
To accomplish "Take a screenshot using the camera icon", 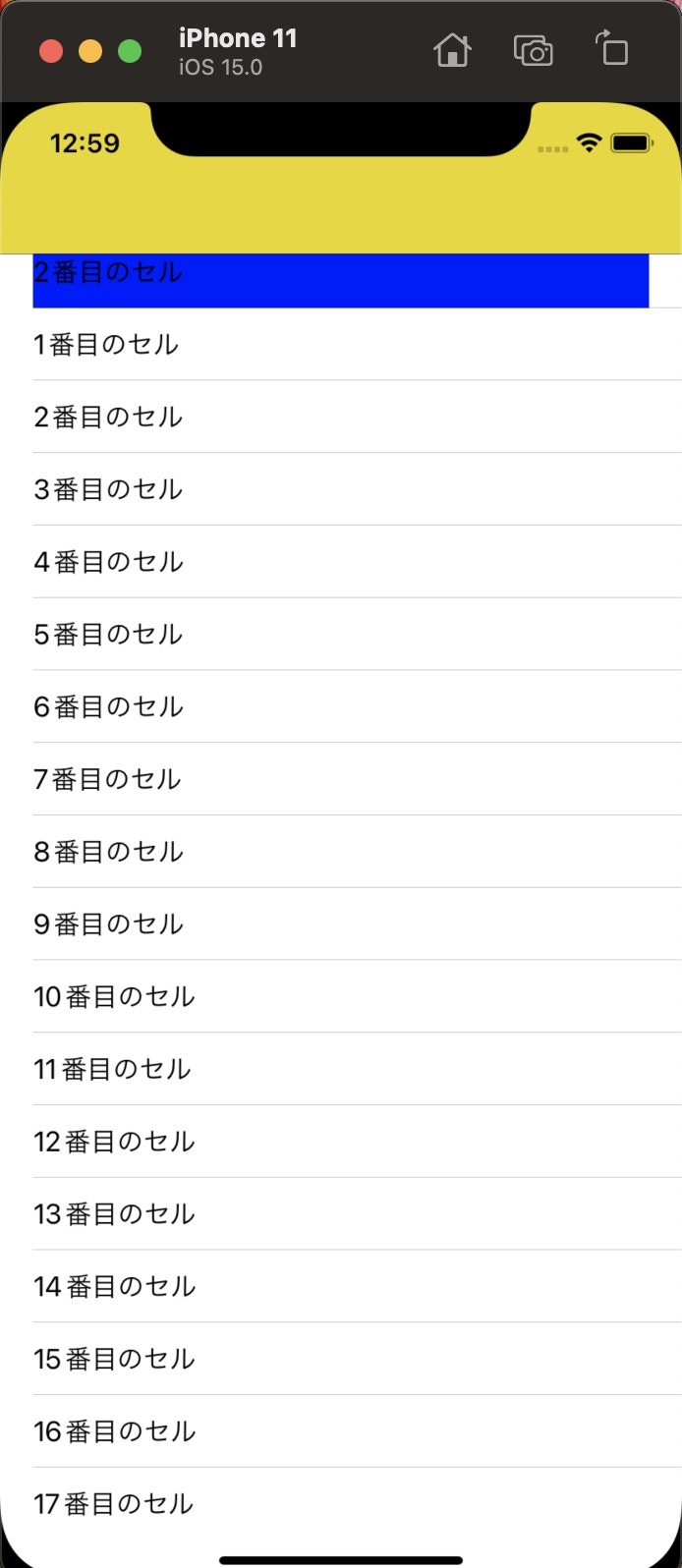I will pyautogui.click(x=534, y=49).
